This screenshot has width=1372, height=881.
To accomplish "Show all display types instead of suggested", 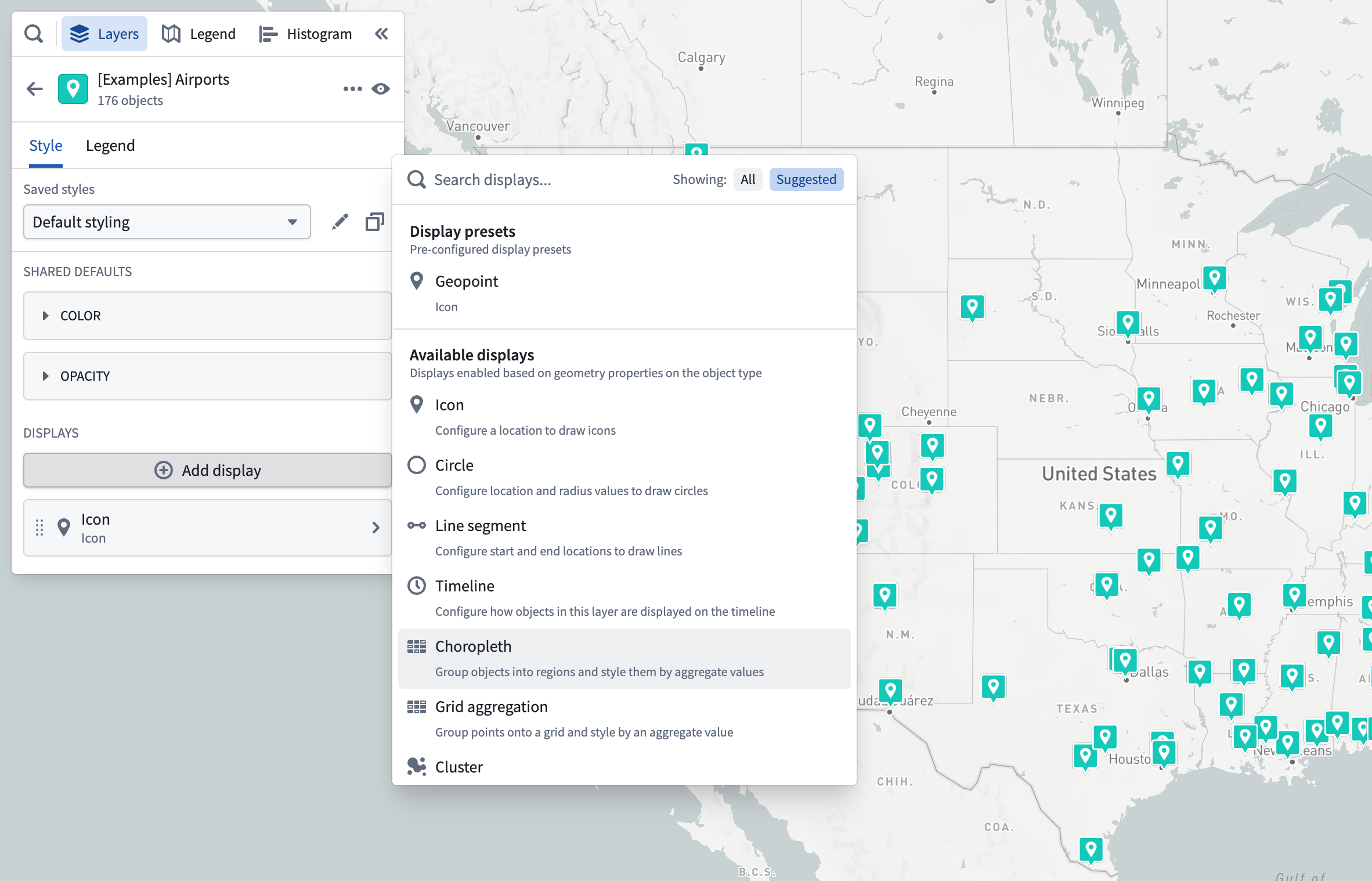I will coord(748,179).
